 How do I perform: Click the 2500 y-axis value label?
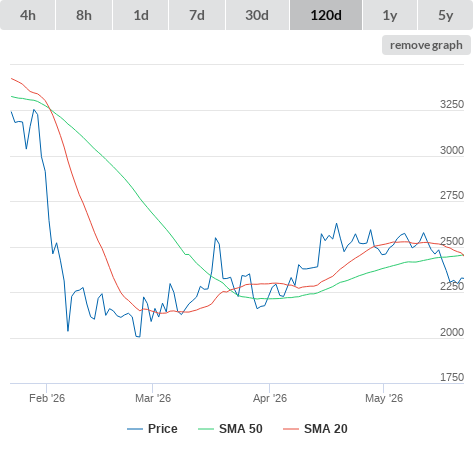click(452, 241)
